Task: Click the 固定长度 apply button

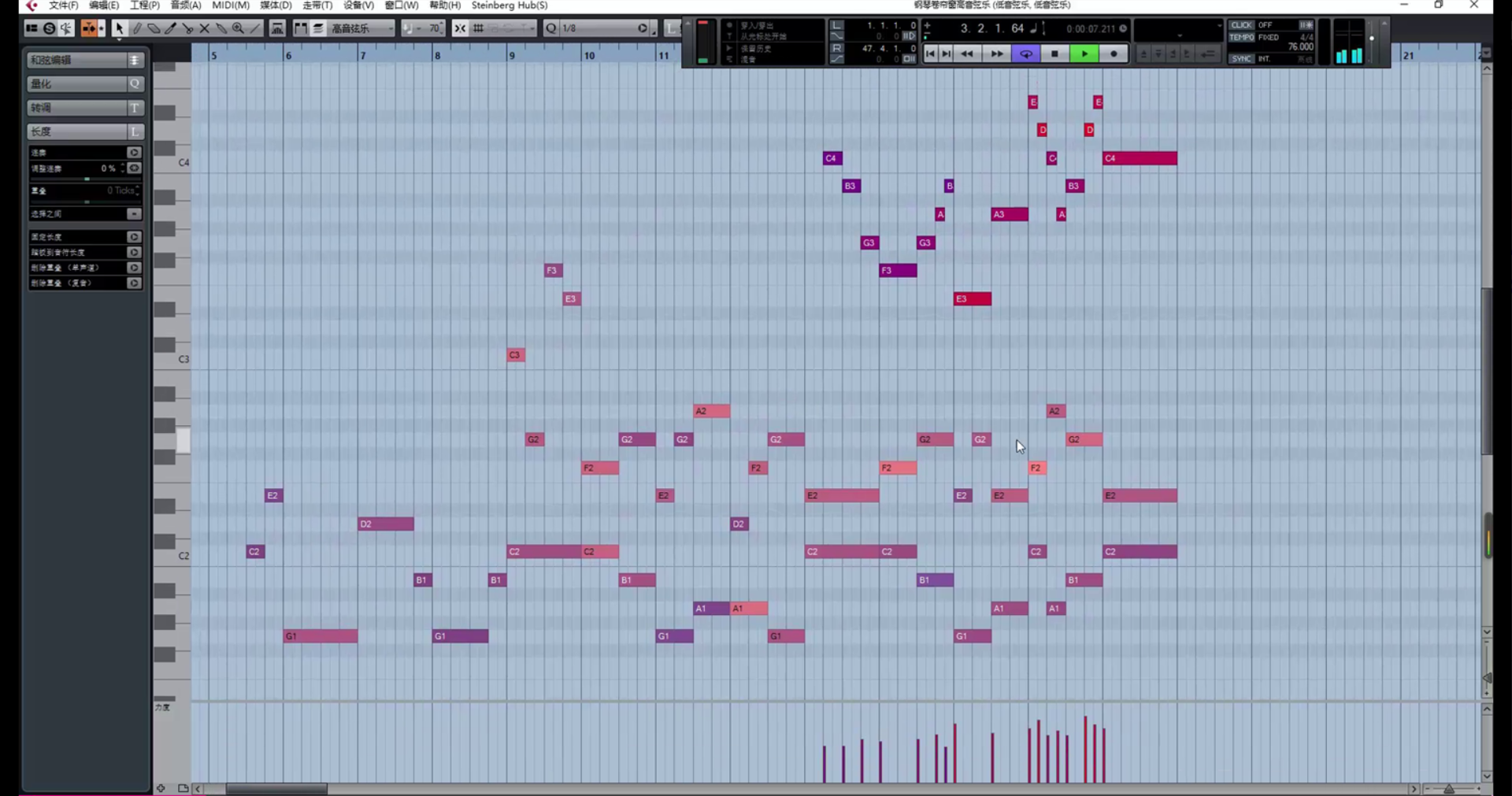Action: (134, 237)
